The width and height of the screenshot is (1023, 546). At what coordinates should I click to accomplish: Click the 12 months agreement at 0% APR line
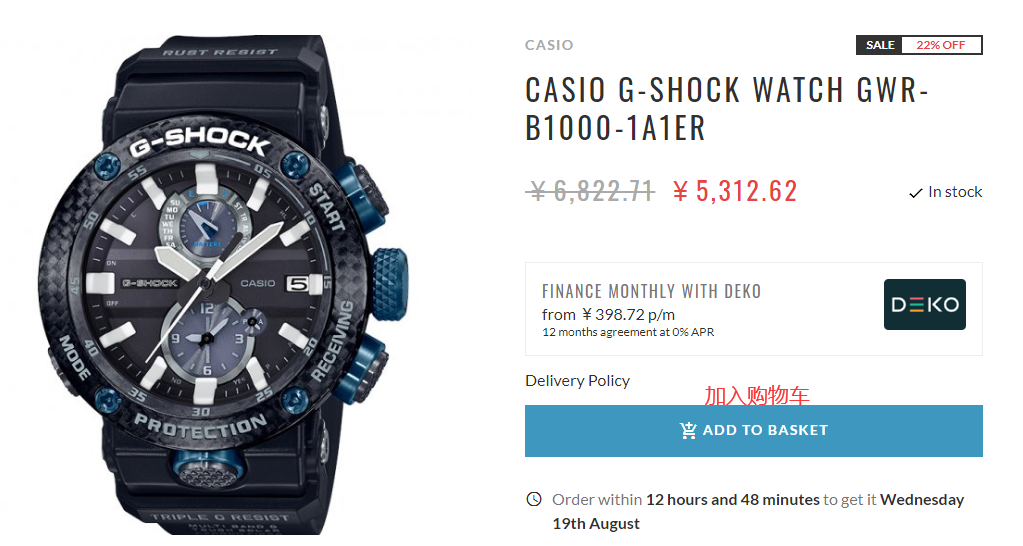tap(628, 332)
